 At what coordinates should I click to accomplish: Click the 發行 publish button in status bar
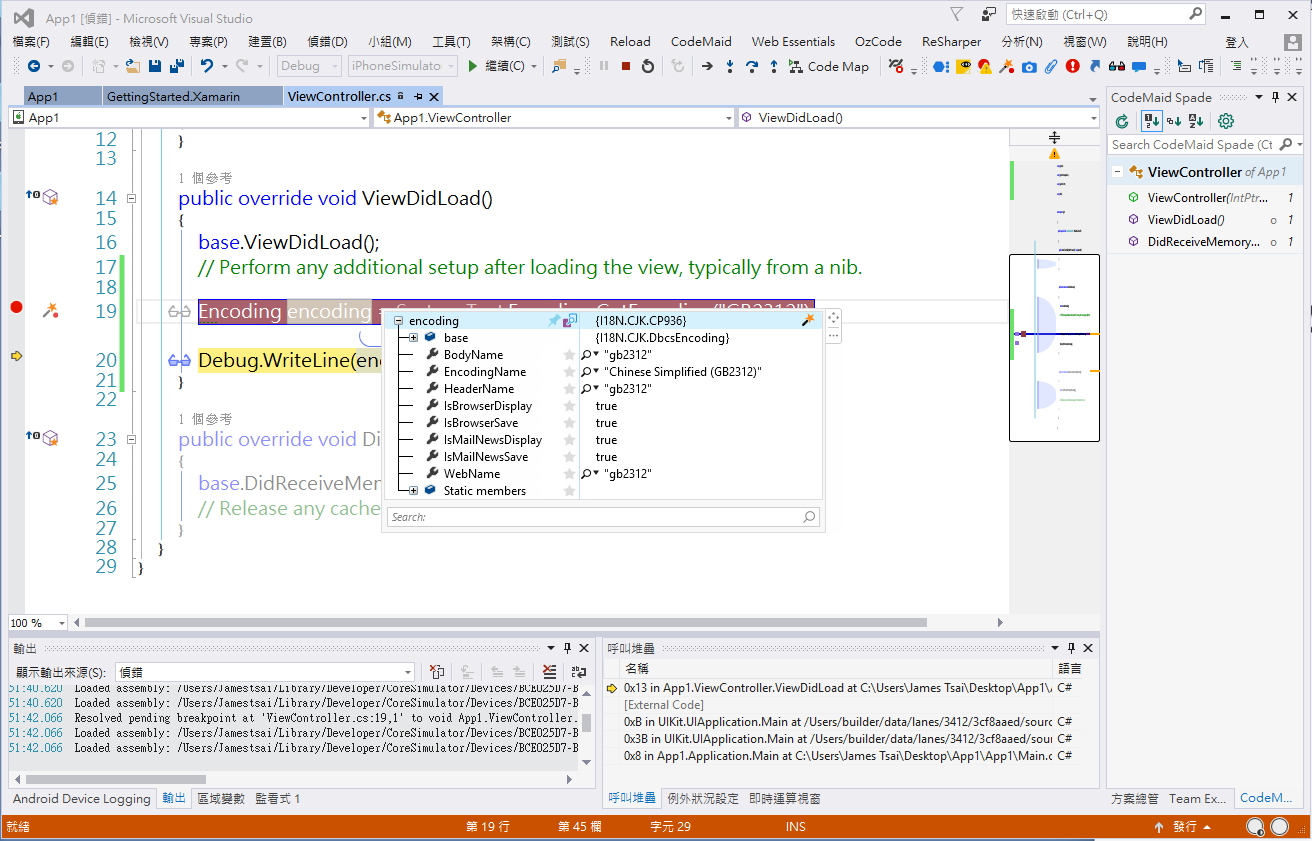click(x=1184, y=827)
